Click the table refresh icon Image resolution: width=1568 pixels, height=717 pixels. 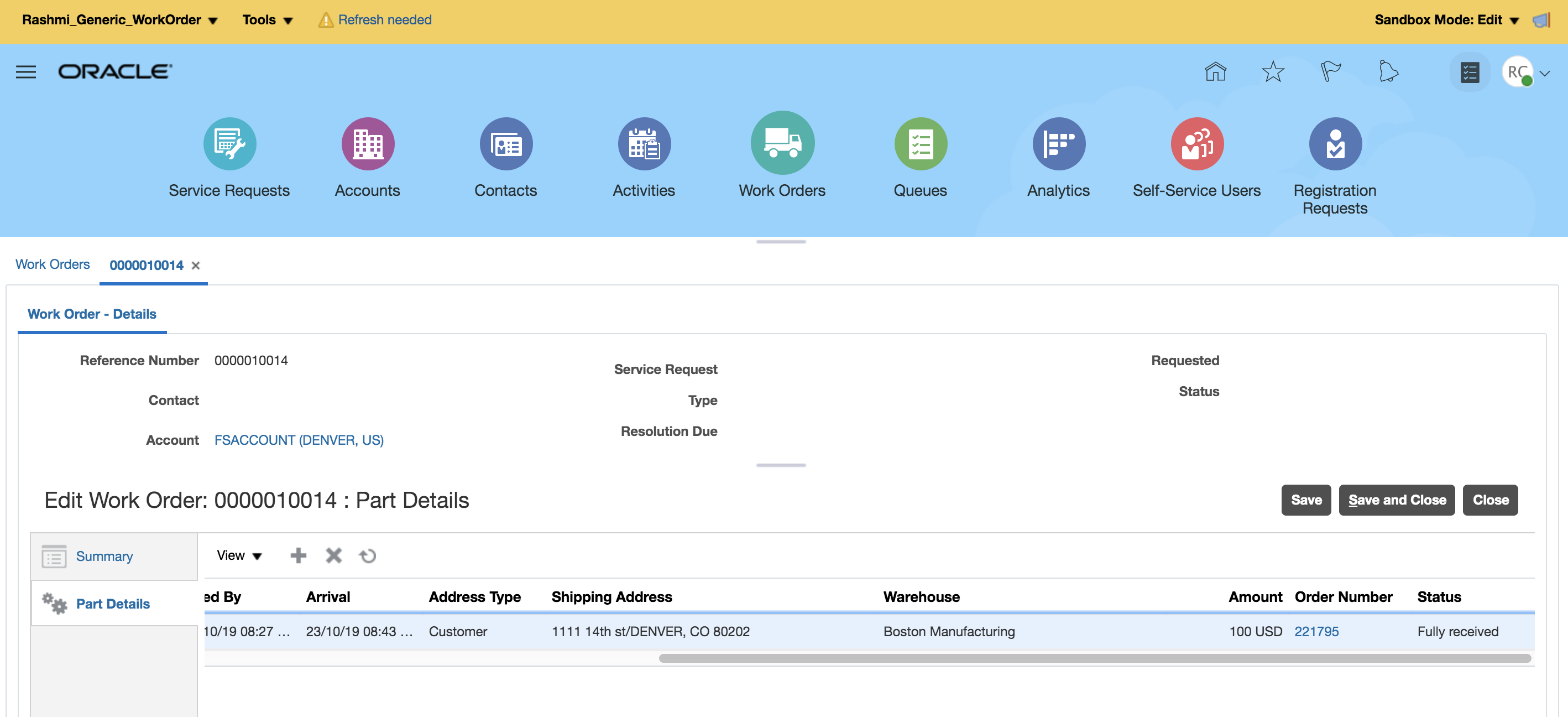(368, 555)
